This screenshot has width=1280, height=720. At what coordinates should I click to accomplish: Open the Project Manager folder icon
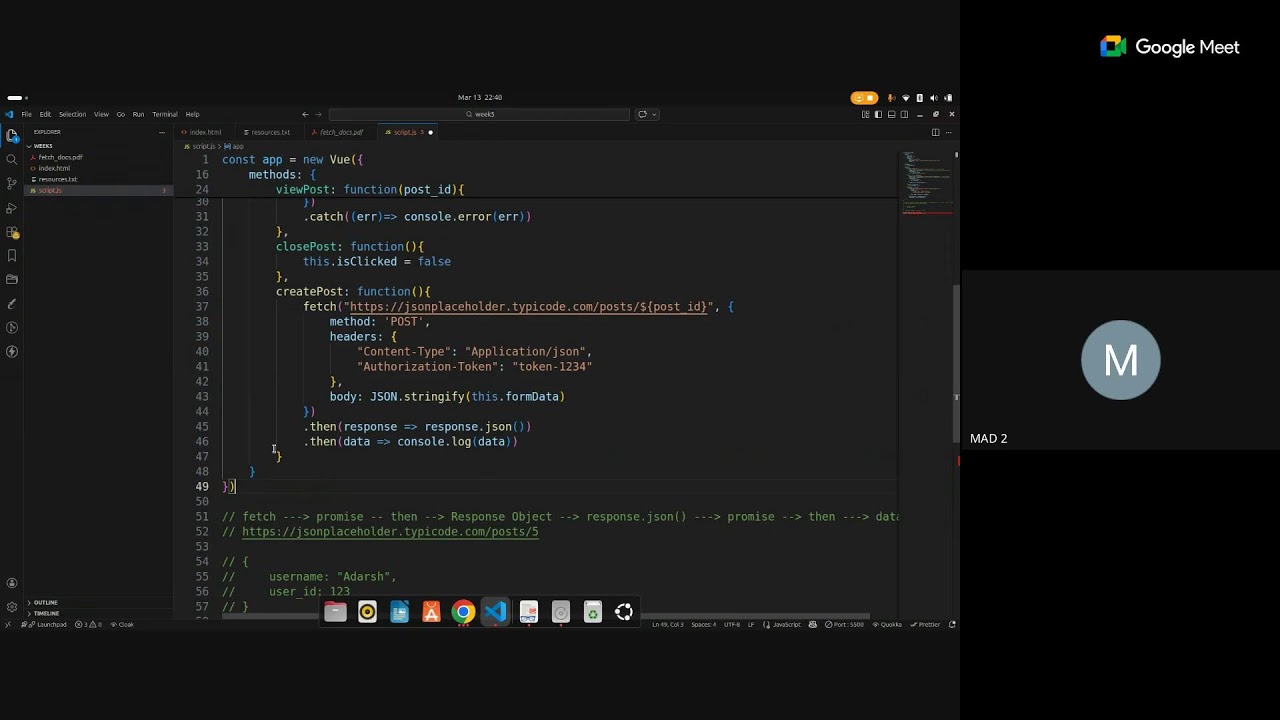[x=12, y=279]
